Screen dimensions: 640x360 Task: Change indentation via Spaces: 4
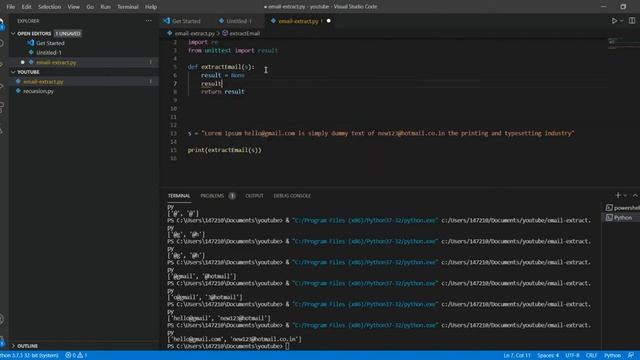(x=548, y=356)
